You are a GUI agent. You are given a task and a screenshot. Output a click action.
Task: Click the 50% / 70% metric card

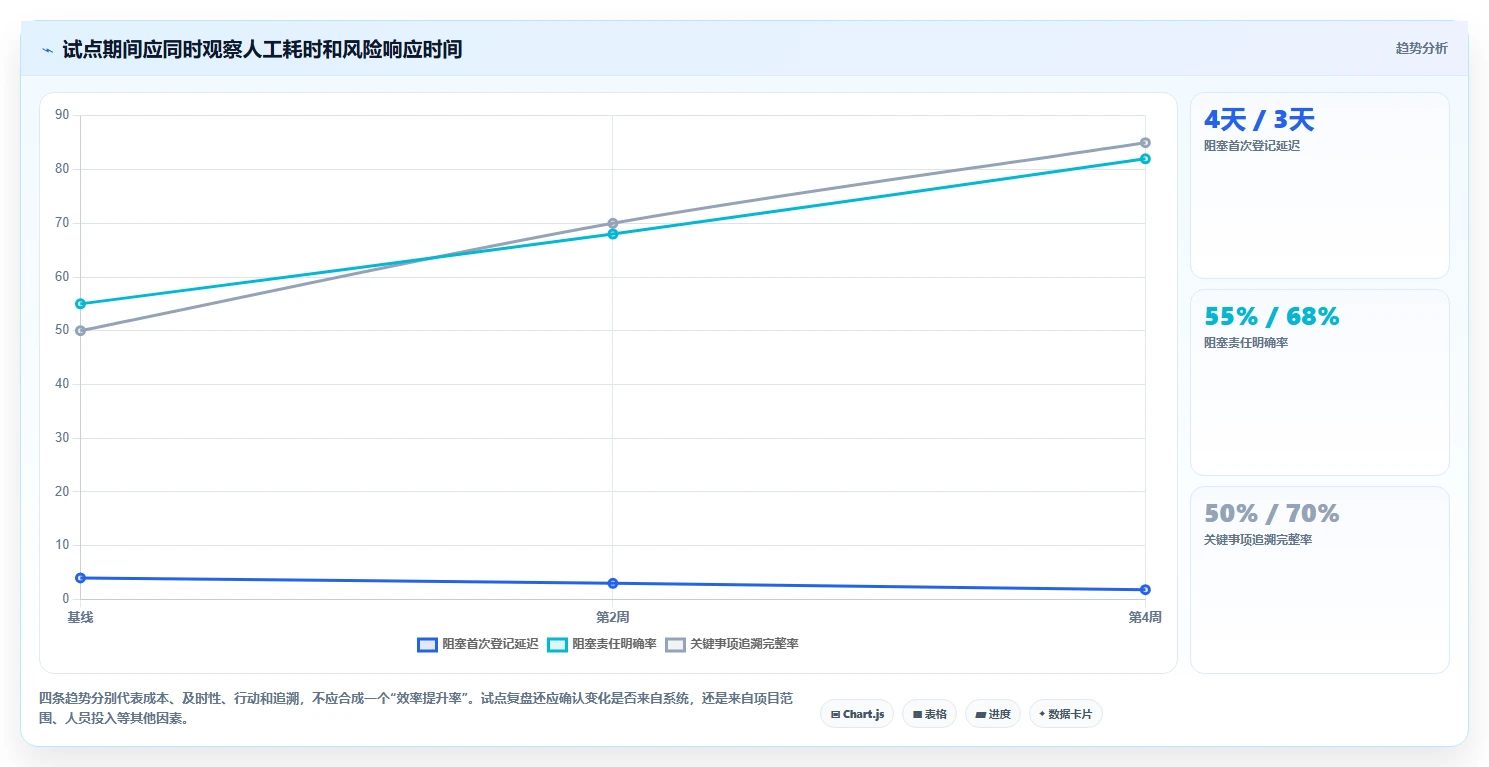pyautogui.click(x=1319, y=579)
